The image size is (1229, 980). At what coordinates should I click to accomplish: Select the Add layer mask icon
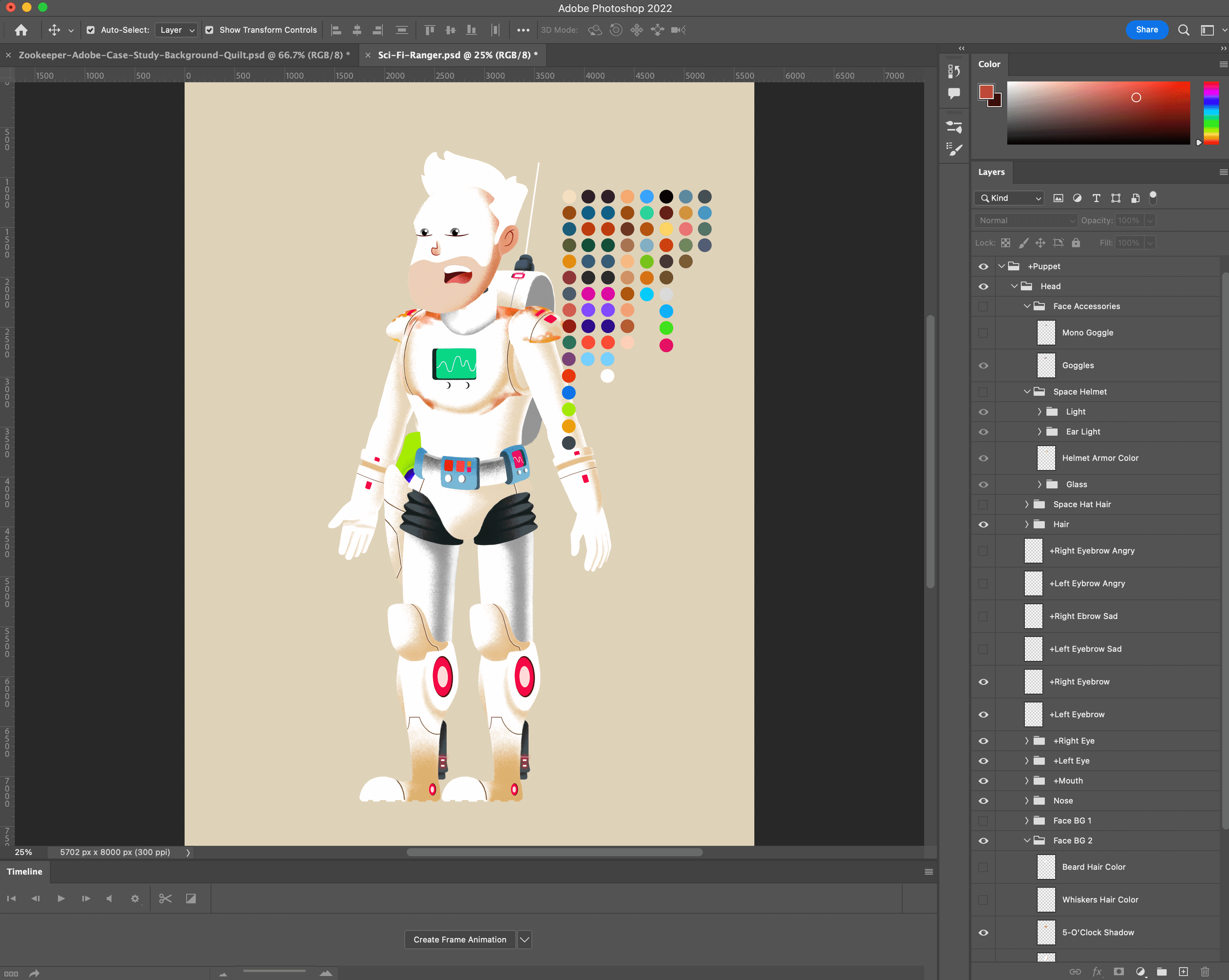[1118, 972]
